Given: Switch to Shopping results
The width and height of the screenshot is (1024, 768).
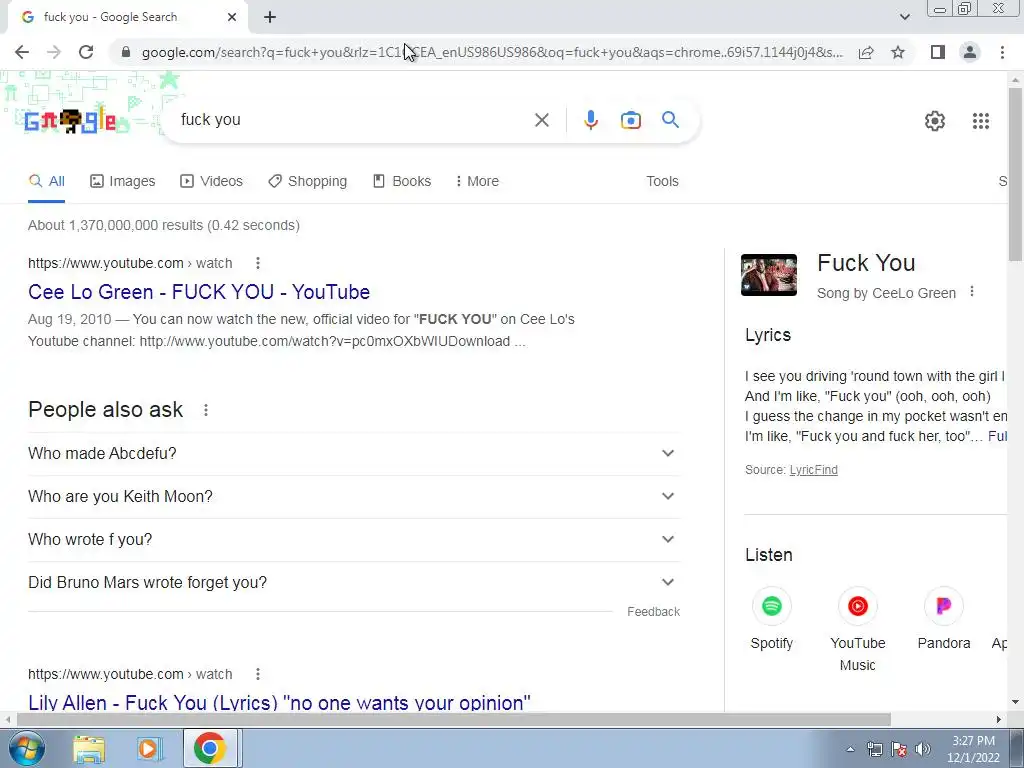Looking at the screenshot, I should pos(308,182).
